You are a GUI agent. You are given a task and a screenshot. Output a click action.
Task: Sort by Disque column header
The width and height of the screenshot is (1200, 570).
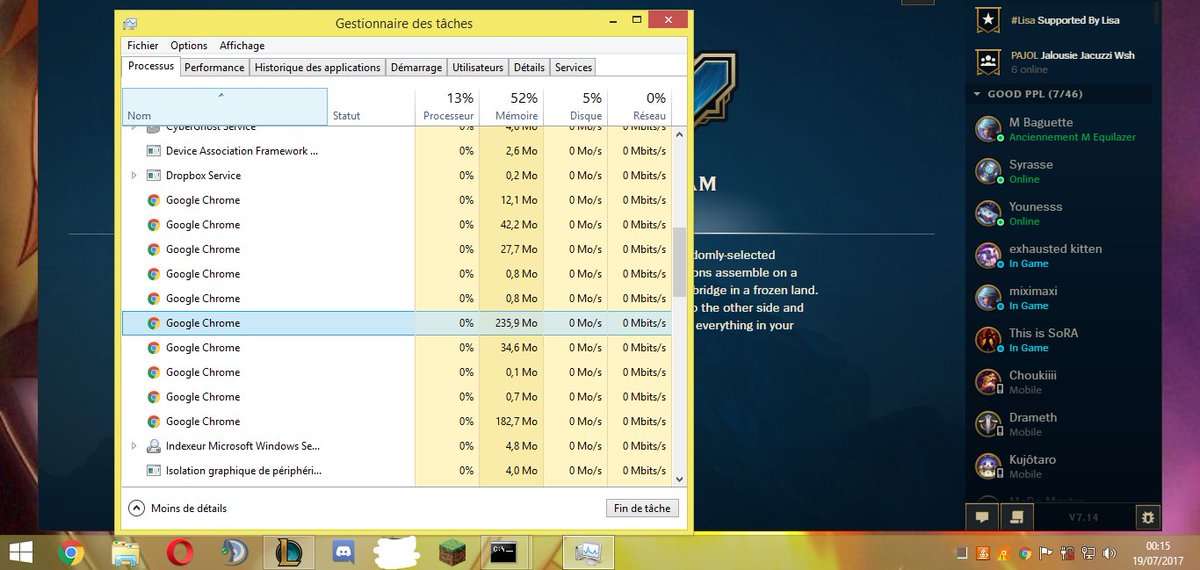[575, 107]
